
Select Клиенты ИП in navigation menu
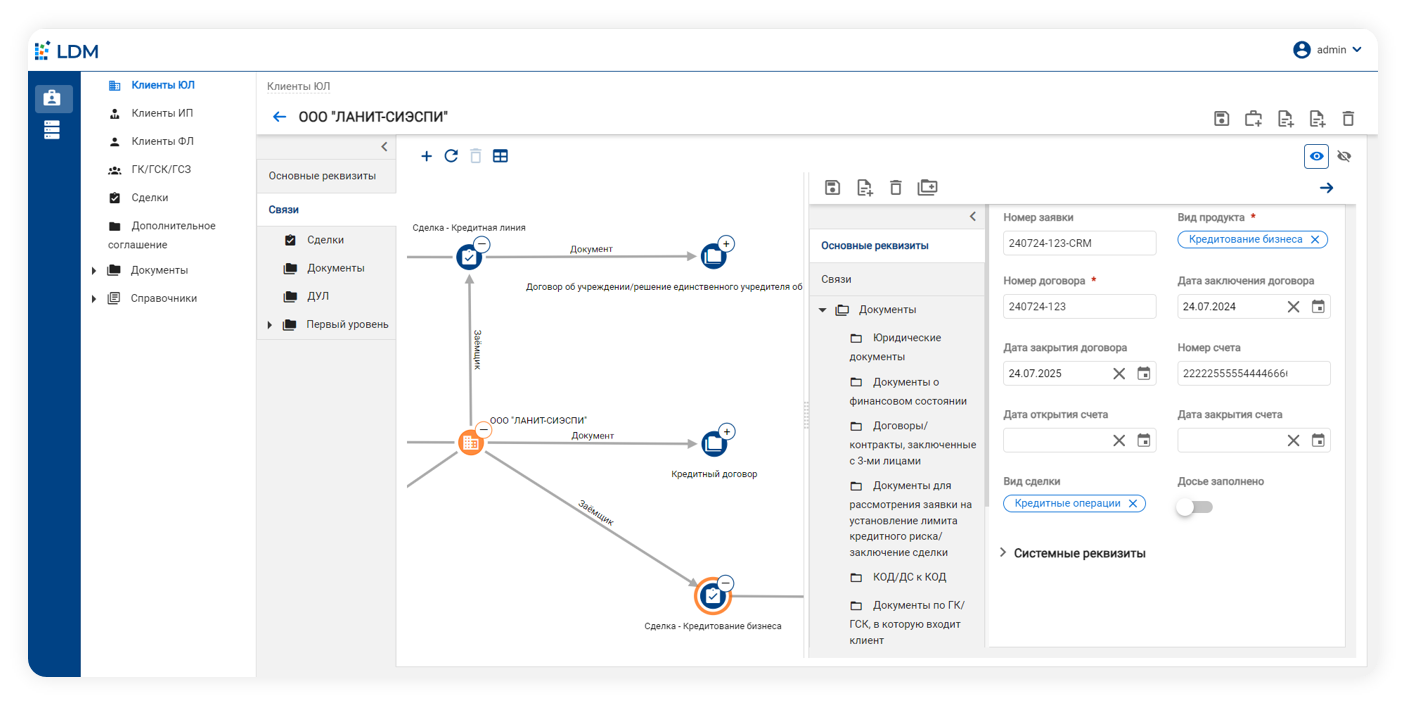(x=162, y=113)
